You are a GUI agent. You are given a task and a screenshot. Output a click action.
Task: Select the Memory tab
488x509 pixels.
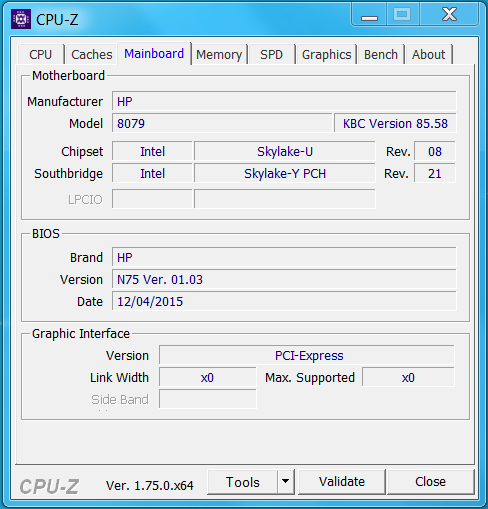pyautogui.click(x=219, y=54)
